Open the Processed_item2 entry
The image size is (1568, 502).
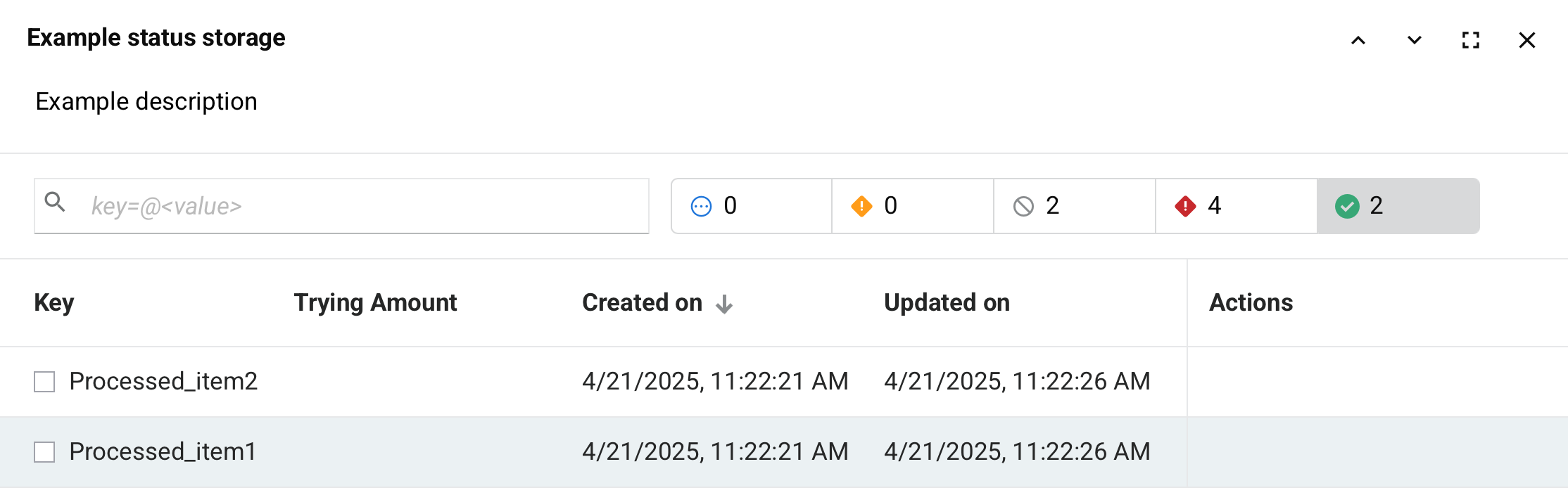click(x=163, y=381)
